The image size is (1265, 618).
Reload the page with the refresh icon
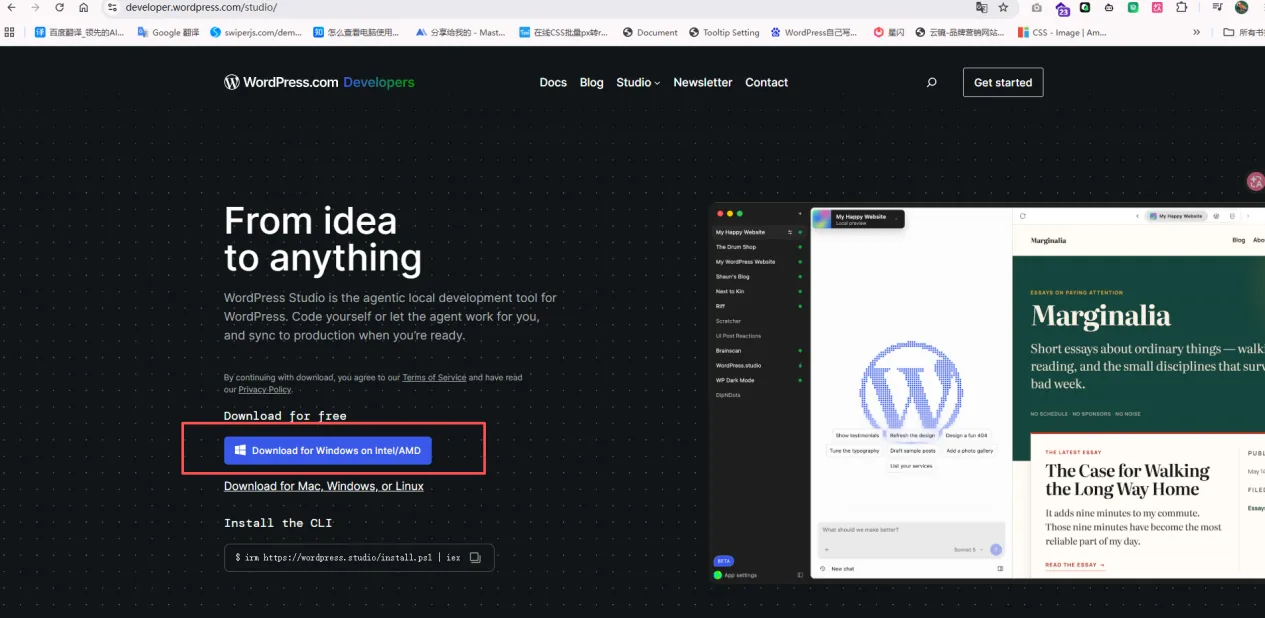point(59,7)
